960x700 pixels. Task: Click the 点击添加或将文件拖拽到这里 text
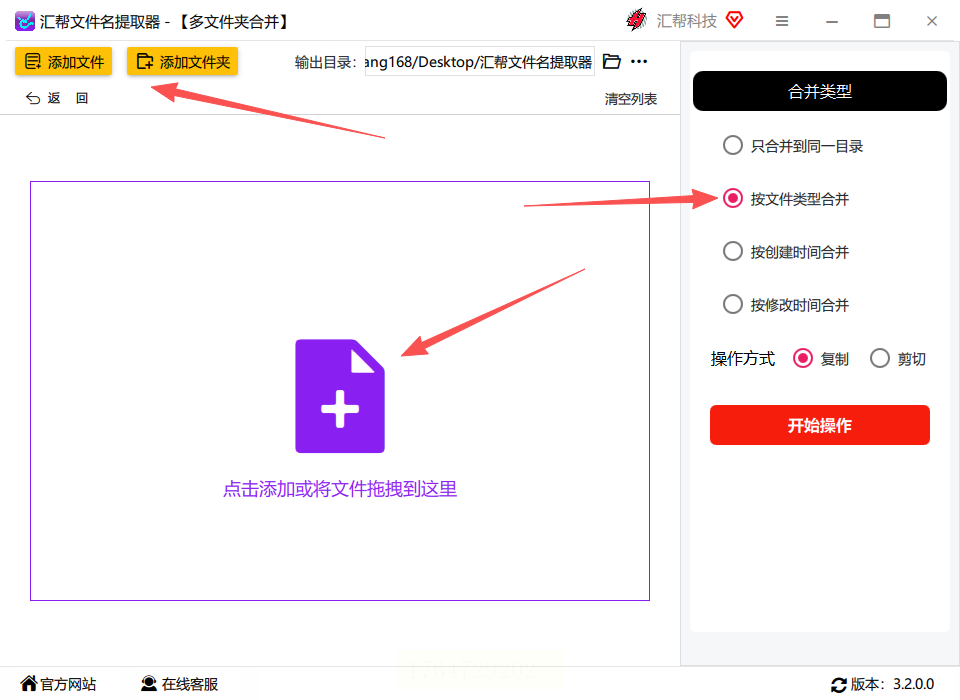[340, 489]
